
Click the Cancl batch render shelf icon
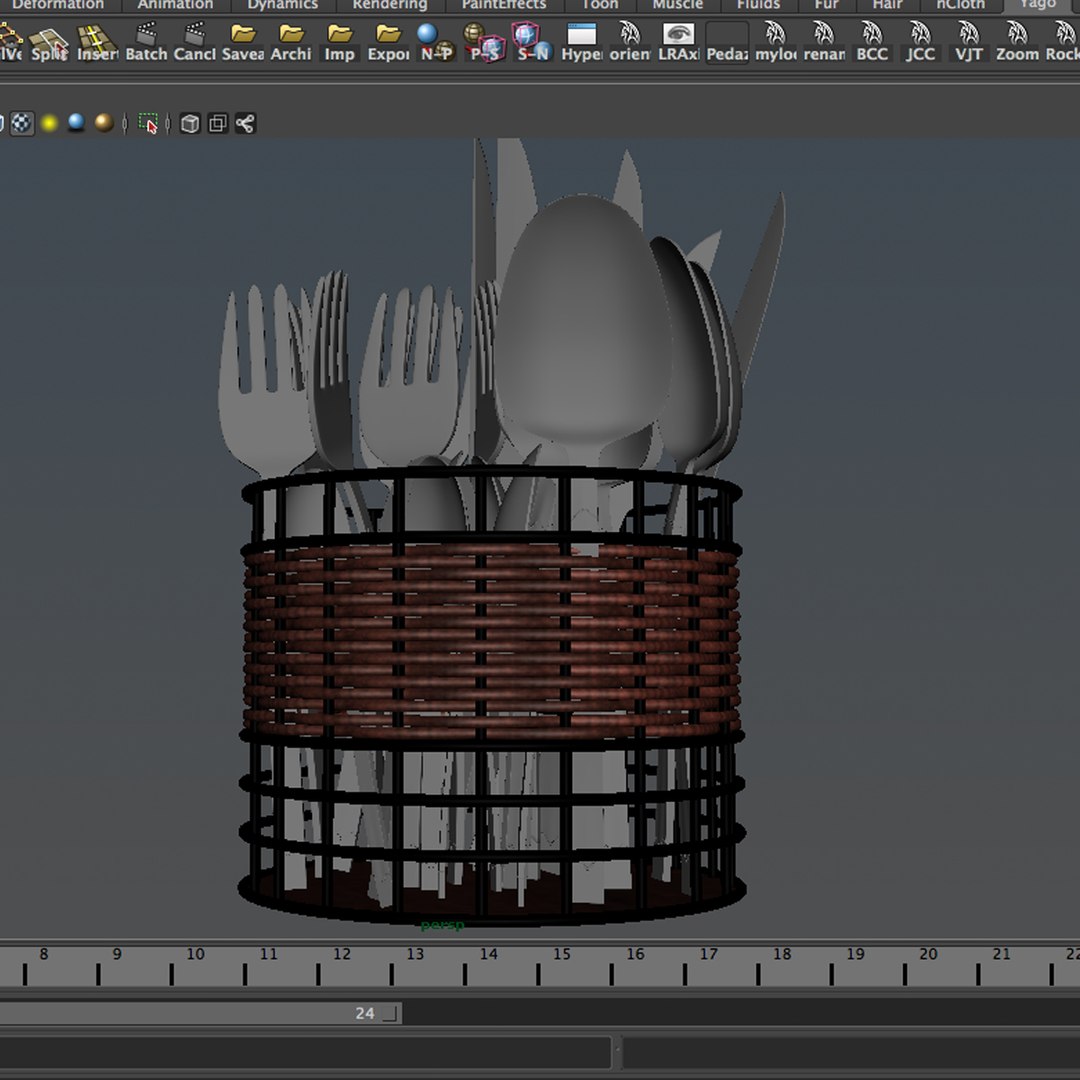tap(194, 41)
